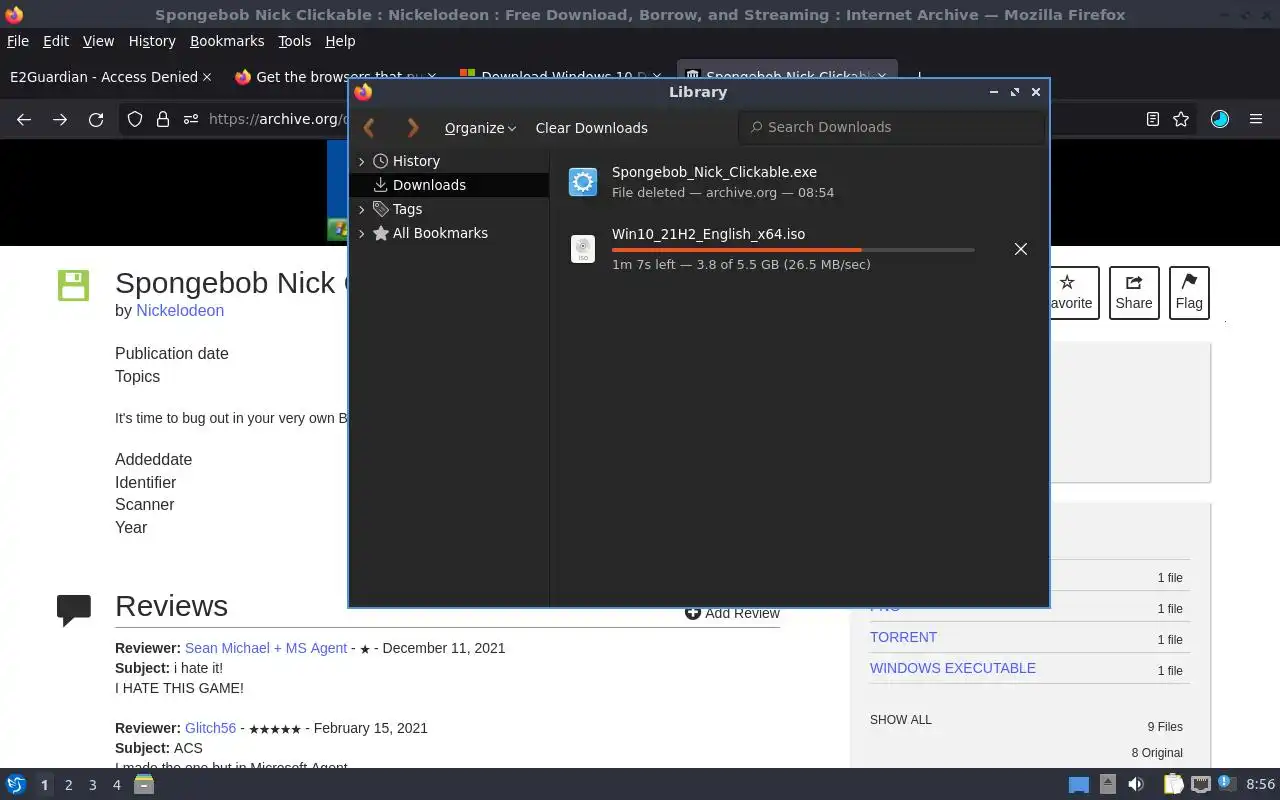Open Sean Michael + MS Agent reviewer link

(x=266, y=648)
